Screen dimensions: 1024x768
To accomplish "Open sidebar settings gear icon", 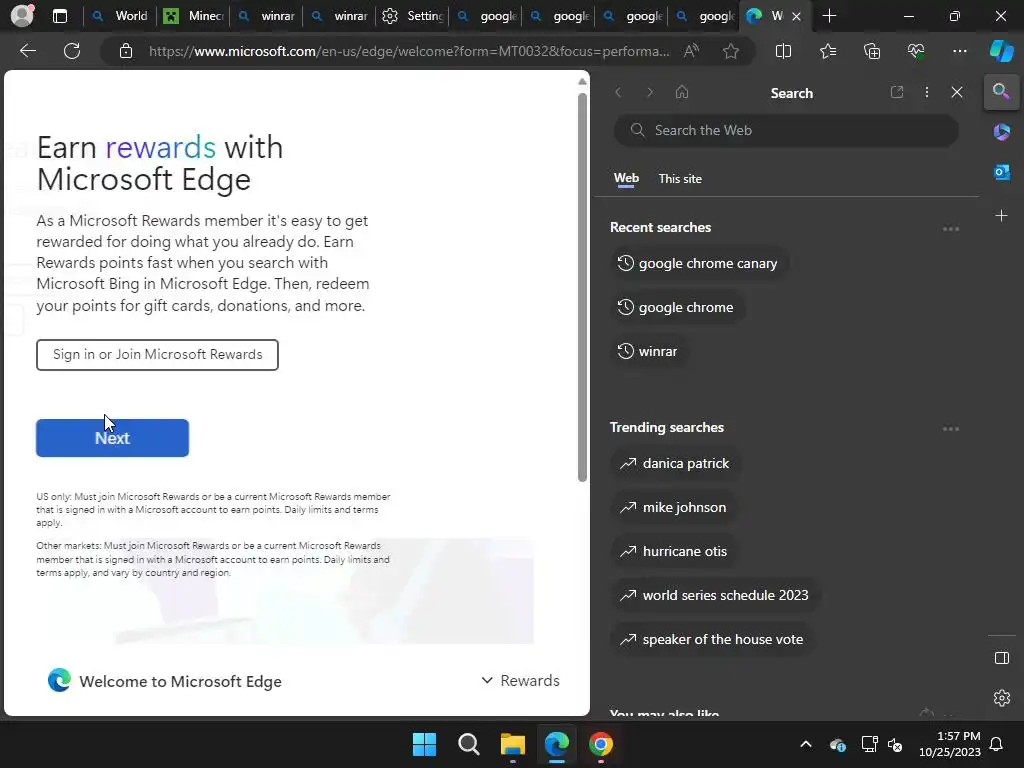I will [1002, 698].
